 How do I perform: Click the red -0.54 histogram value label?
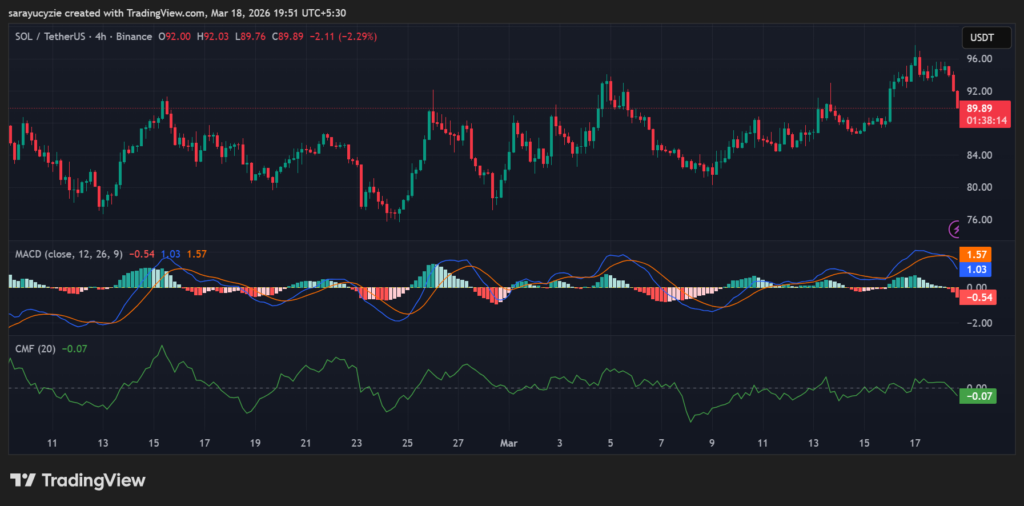point(978,297)
